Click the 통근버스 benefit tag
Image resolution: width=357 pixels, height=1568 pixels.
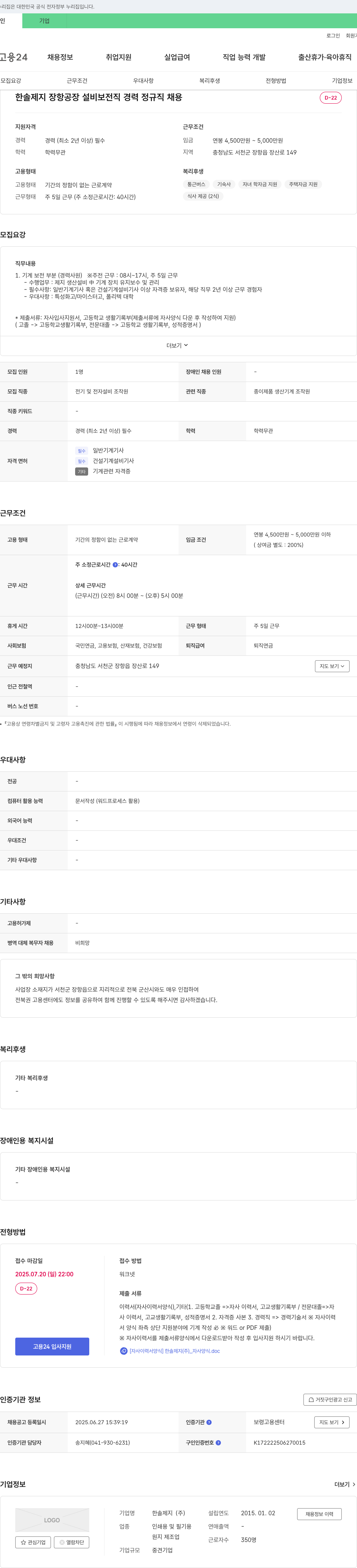[x=196, y=184]
